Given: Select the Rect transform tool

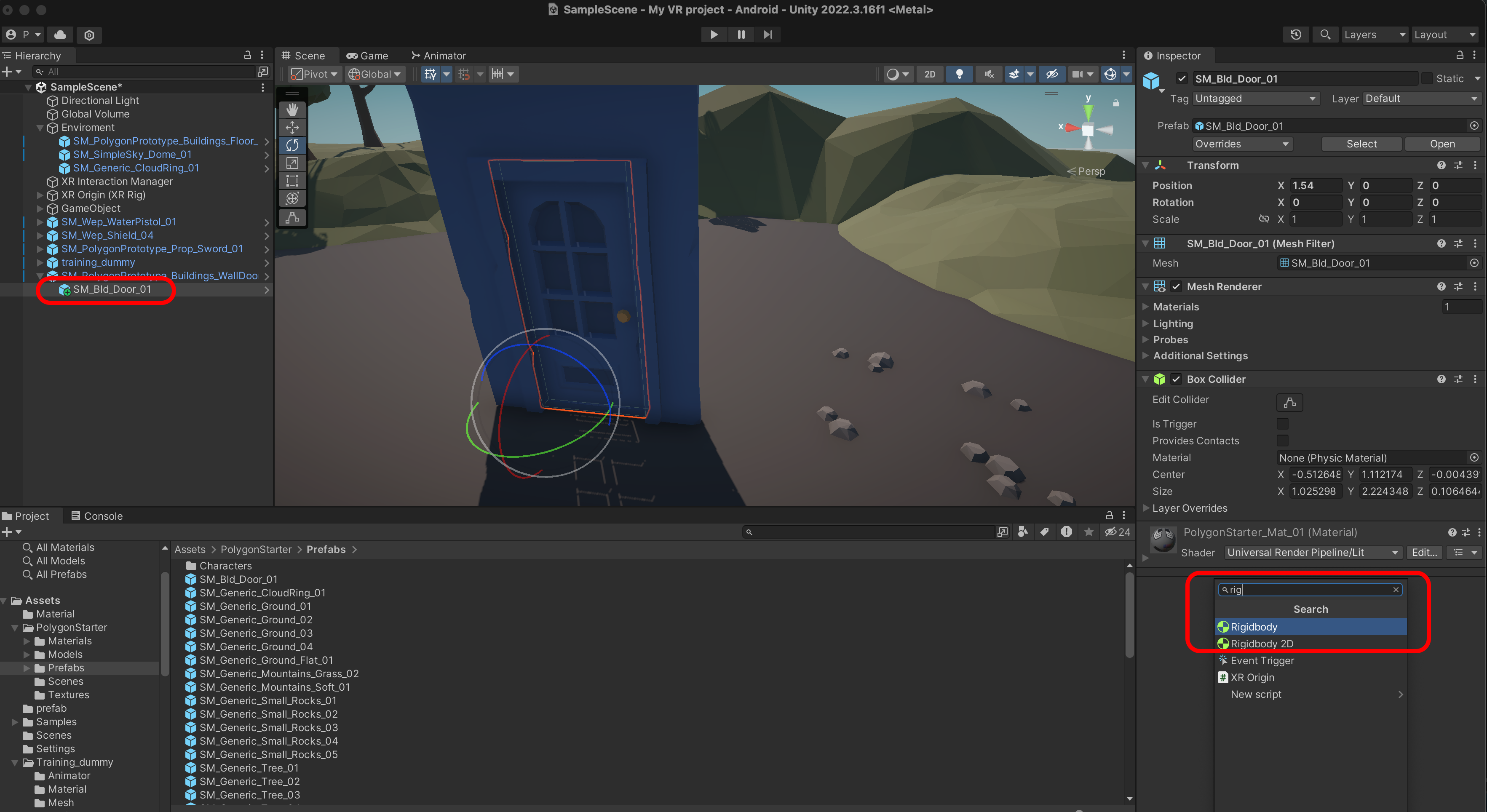Looking at the screenshot, I should (x=292, y=181).
